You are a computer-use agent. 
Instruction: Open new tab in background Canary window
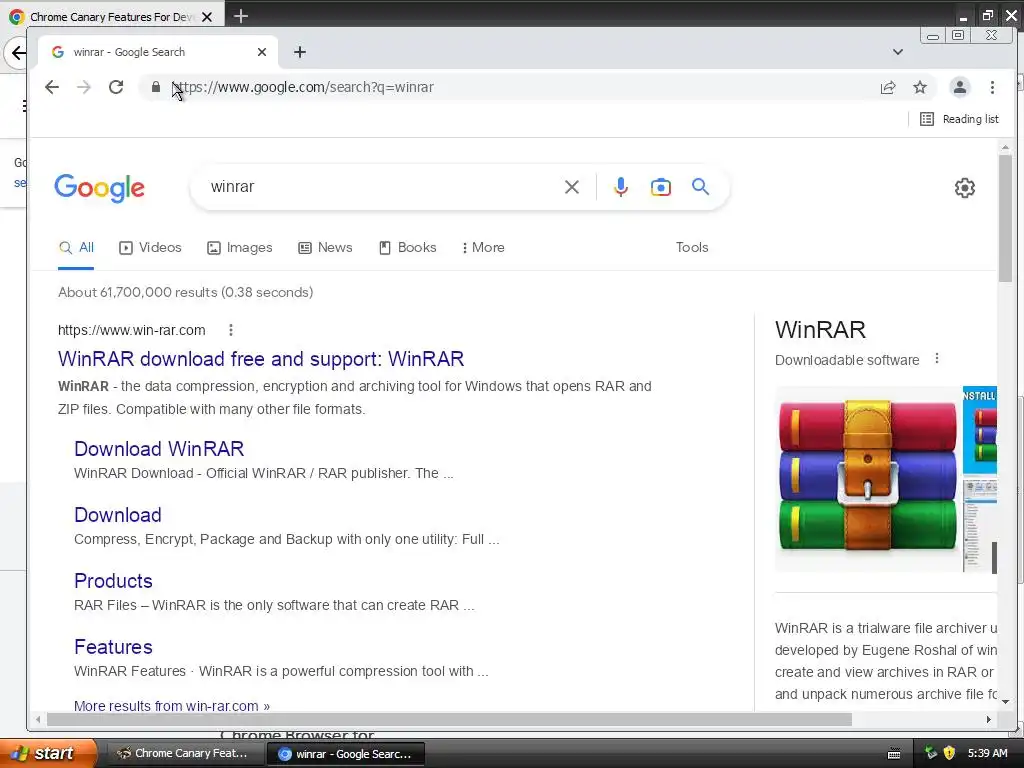pyautogui.click(x=241, y=16)
